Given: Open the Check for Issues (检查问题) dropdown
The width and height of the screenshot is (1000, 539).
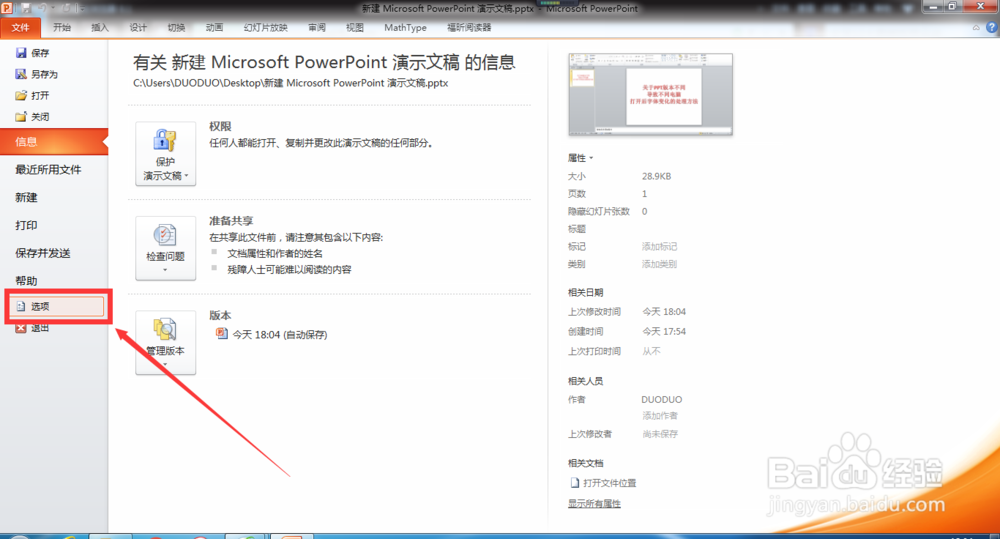Looking at the screenshot, I should [x=165, y=248].
